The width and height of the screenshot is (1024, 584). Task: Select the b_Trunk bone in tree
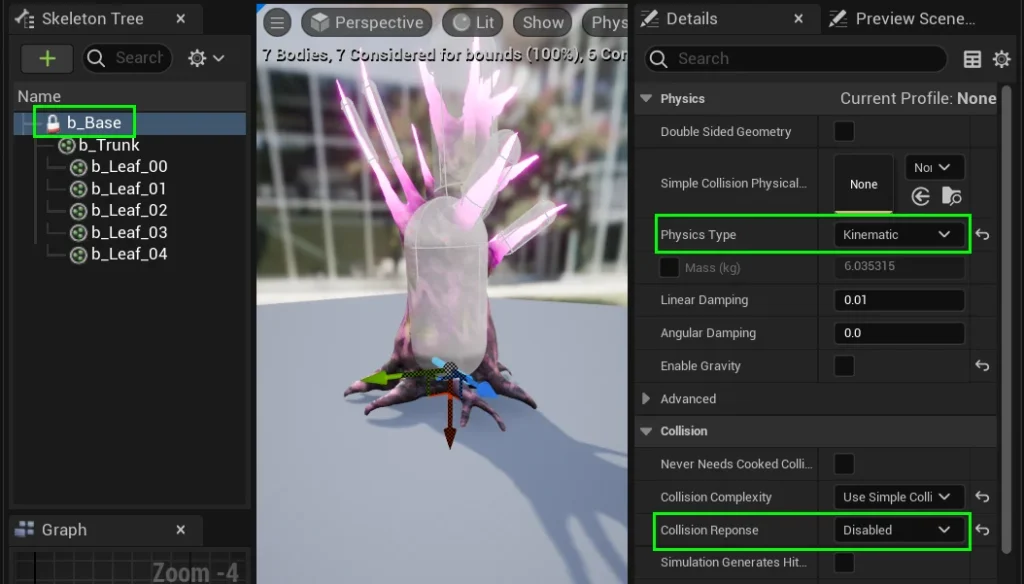tap(108, 145)
